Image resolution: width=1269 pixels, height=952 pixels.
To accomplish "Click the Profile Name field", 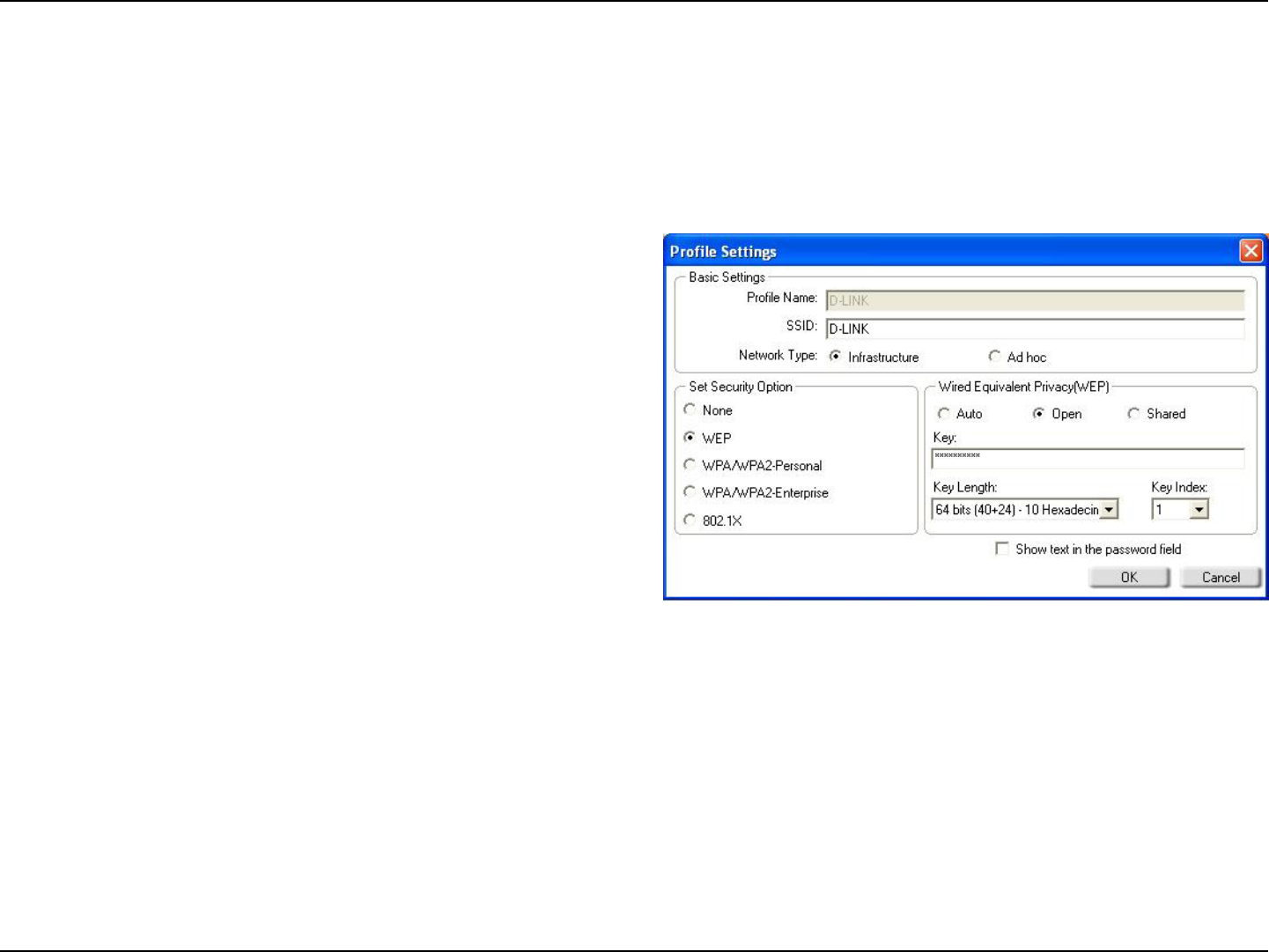I will pyautogui.click(x=1036, y=300).
